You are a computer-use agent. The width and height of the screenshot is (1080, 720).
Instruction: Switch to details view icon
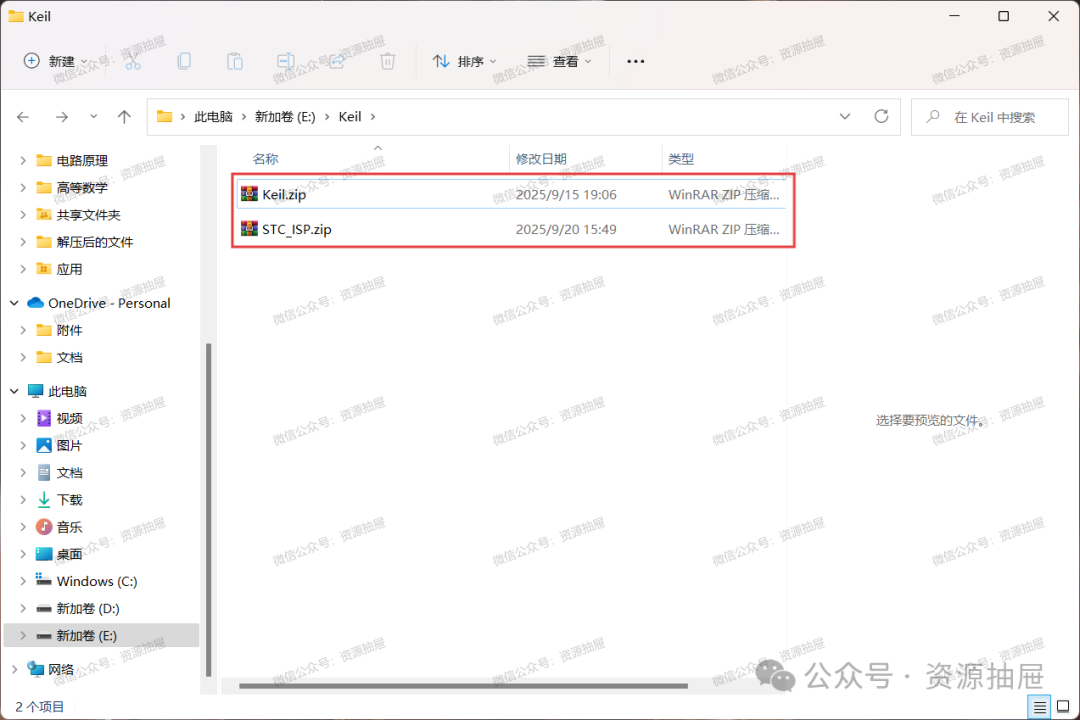1039,706
